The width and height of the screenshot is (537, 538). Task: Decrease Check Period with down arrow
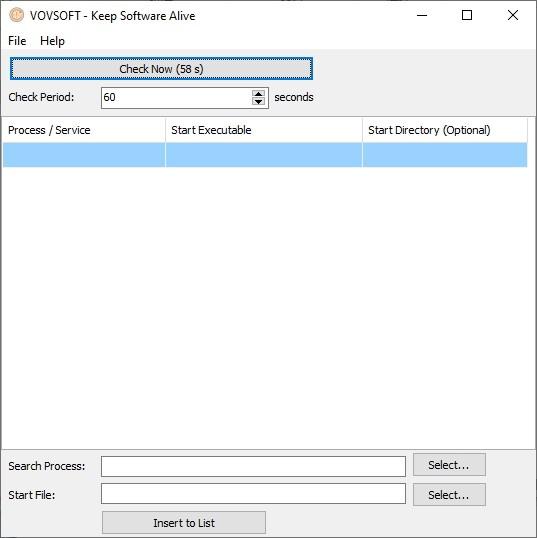258,102
